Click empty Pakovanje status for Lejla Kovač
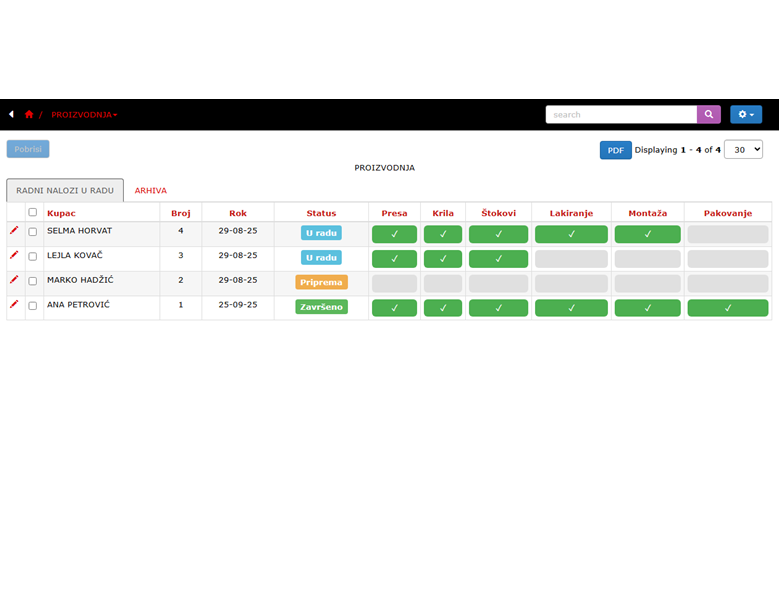 (x=728, y=258)
